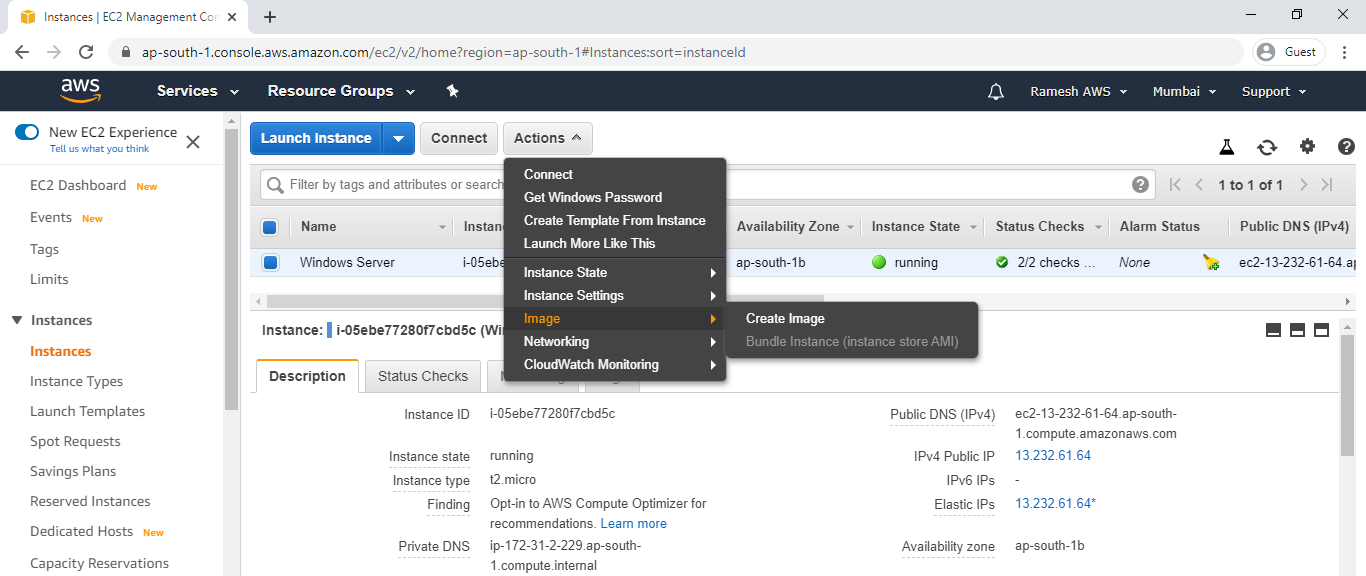This screenshot has width=1366, height=576.
Task: Open the Mumbai region selector
Action: click(1184, 91)
